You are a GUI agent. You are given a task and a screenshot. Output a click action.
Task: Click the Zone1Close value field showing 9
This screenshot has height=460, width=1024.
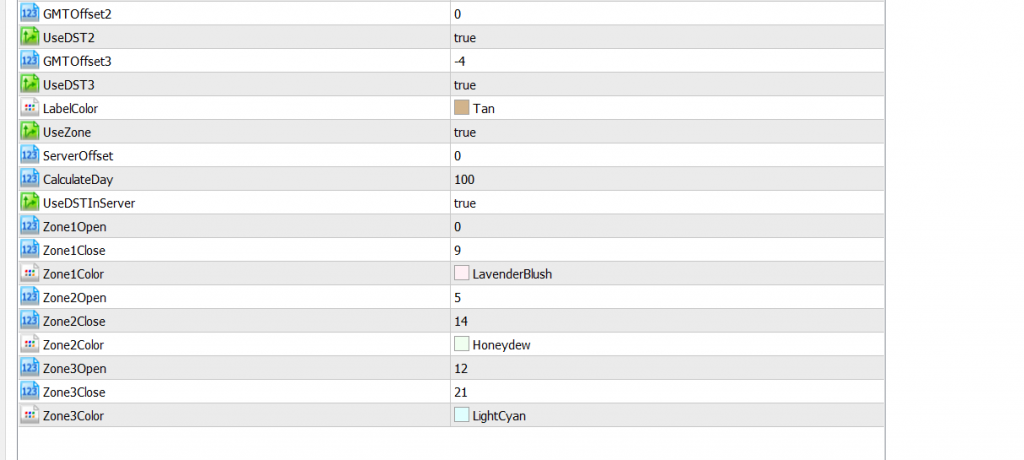(x=667, y=250)
